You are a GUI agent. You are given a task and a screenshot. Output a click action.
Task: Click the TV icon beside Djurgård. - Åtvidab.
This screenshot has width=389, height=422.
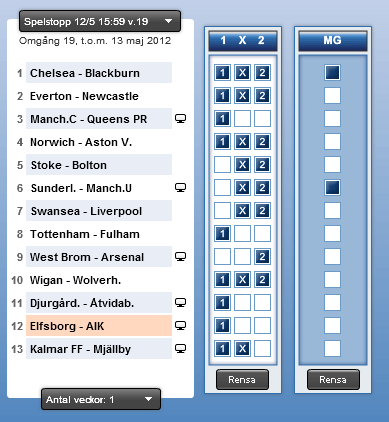(x=180, y=303)
